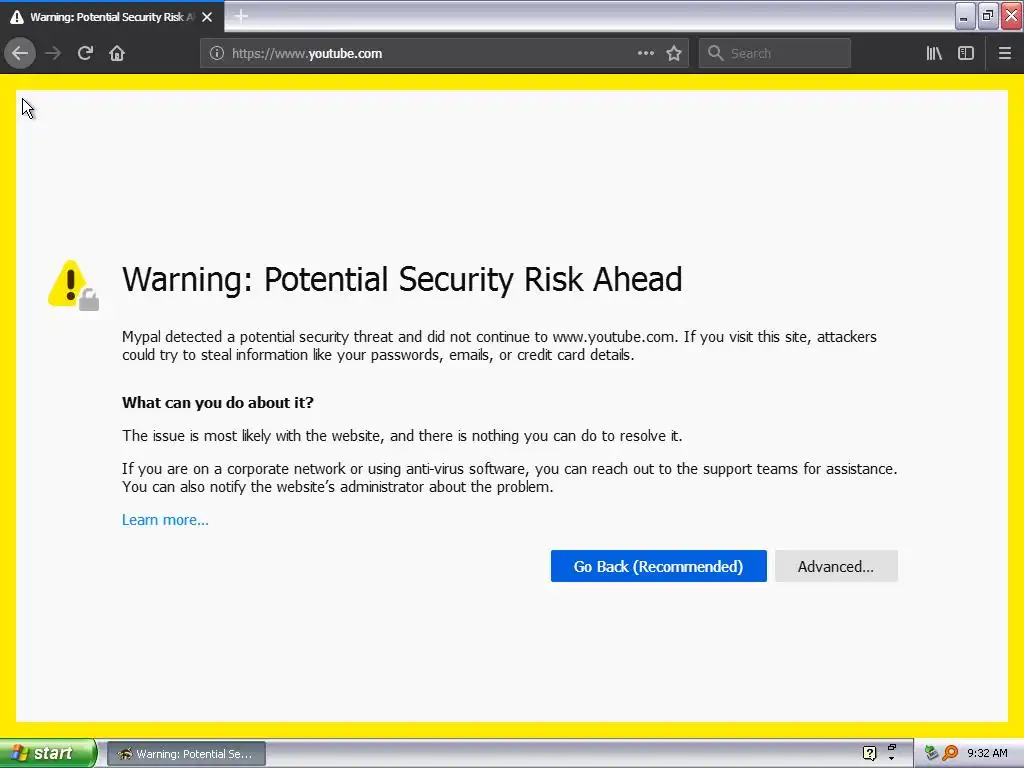Select the Warning: Potential Security Risk tab
Screen dimensions: 1024x768
tap(111, 17)
